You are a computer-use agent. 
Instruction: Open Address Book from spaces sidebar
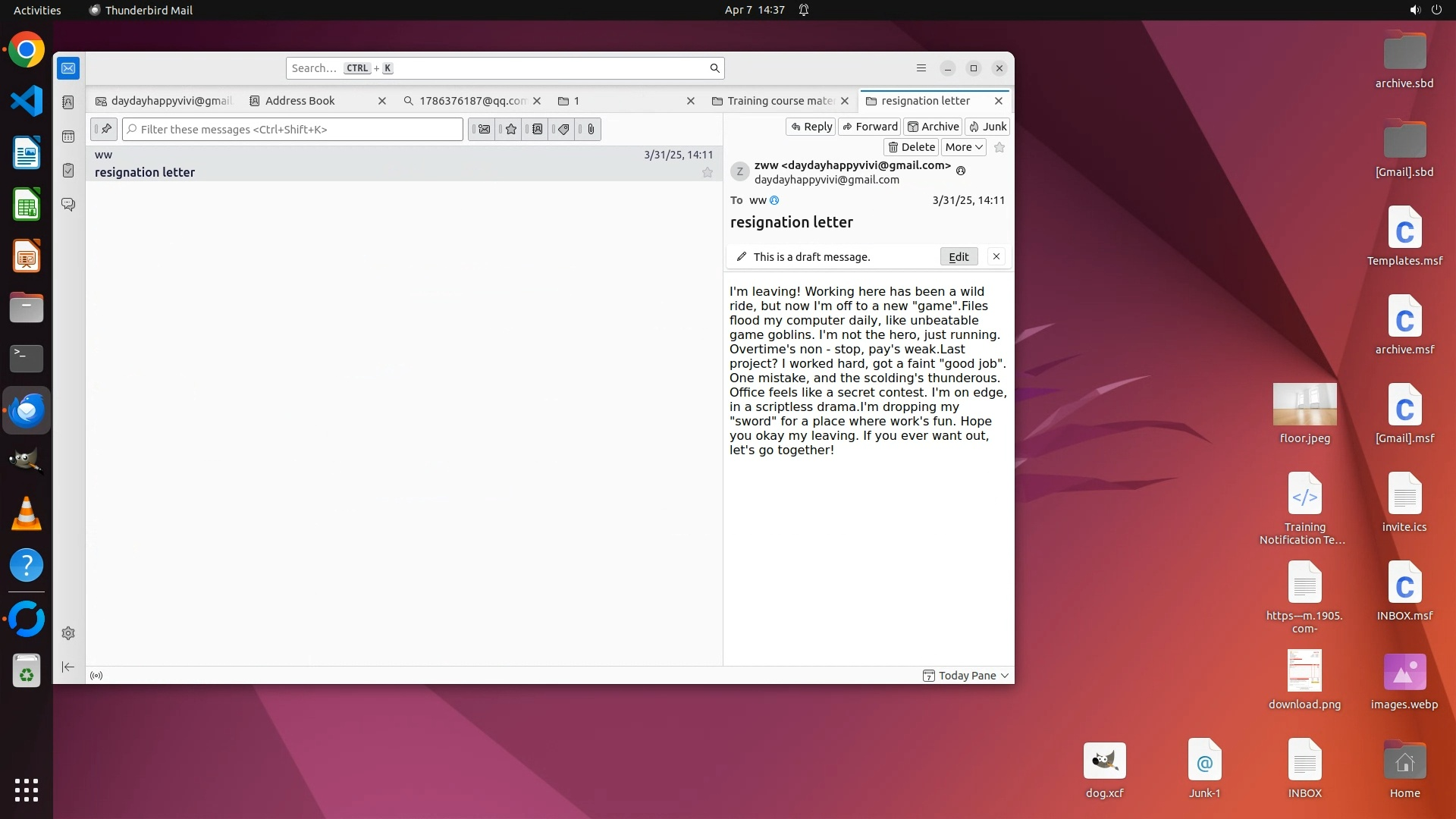(68, 102)
